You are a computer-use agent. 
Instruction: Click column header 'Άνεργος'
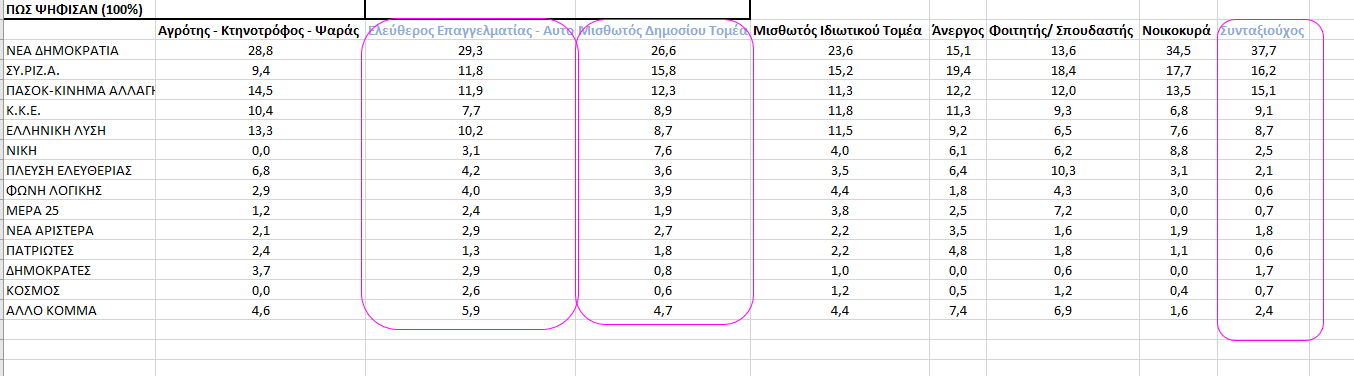tap(958, 32)
